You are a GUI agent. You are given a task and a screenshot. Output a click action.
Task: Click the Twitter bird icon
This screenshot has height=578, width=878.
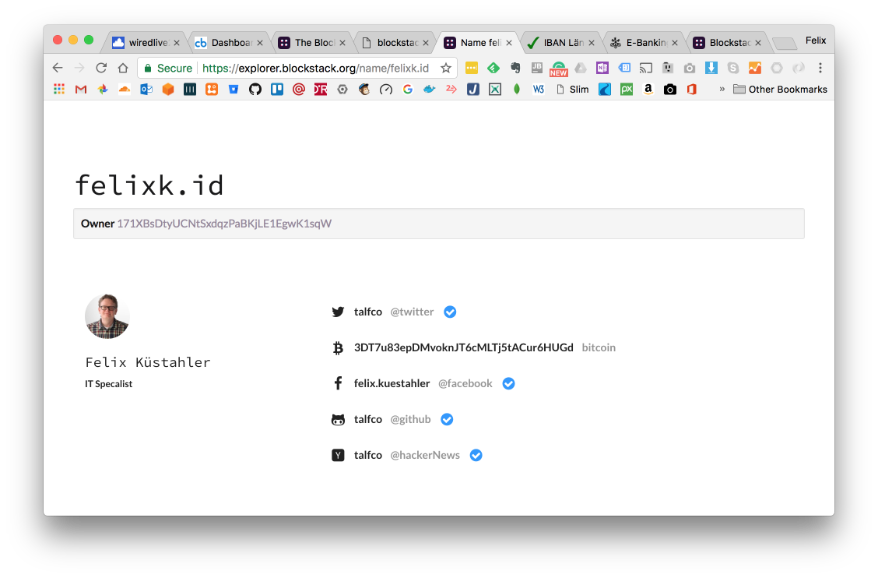(338, 312)
